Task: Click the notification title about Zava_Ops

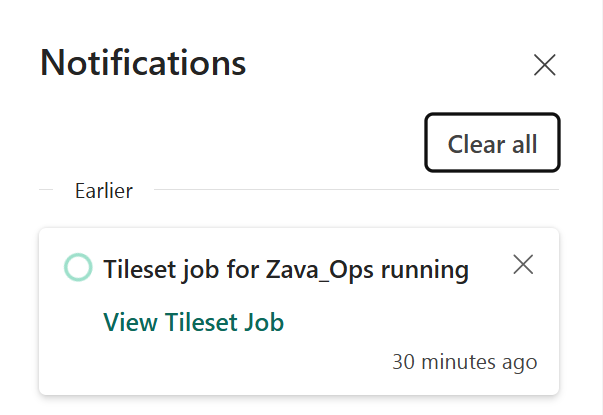Action: click(286, 269)
